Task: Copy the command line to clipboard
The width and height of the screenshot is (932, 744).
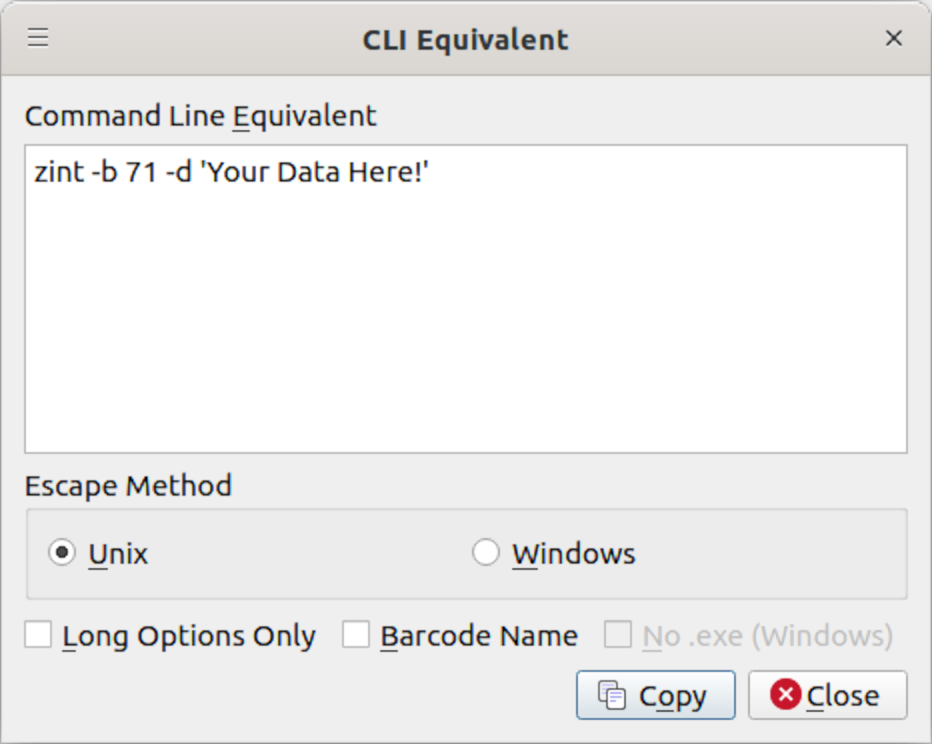Action: [655, 694]
